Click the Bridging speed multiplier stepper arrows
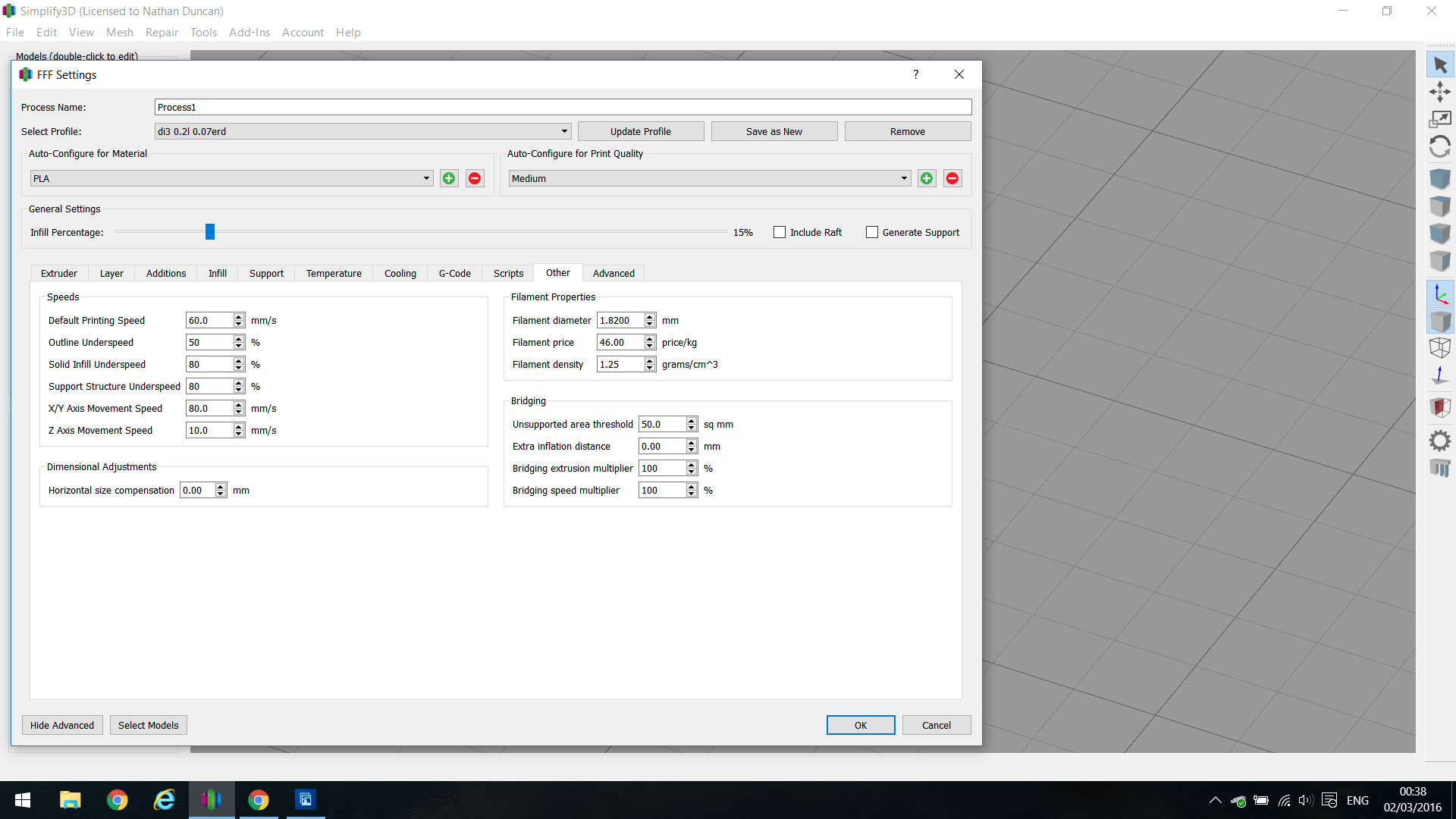This screenshot has height=819, width=1456. pos(692,490)
